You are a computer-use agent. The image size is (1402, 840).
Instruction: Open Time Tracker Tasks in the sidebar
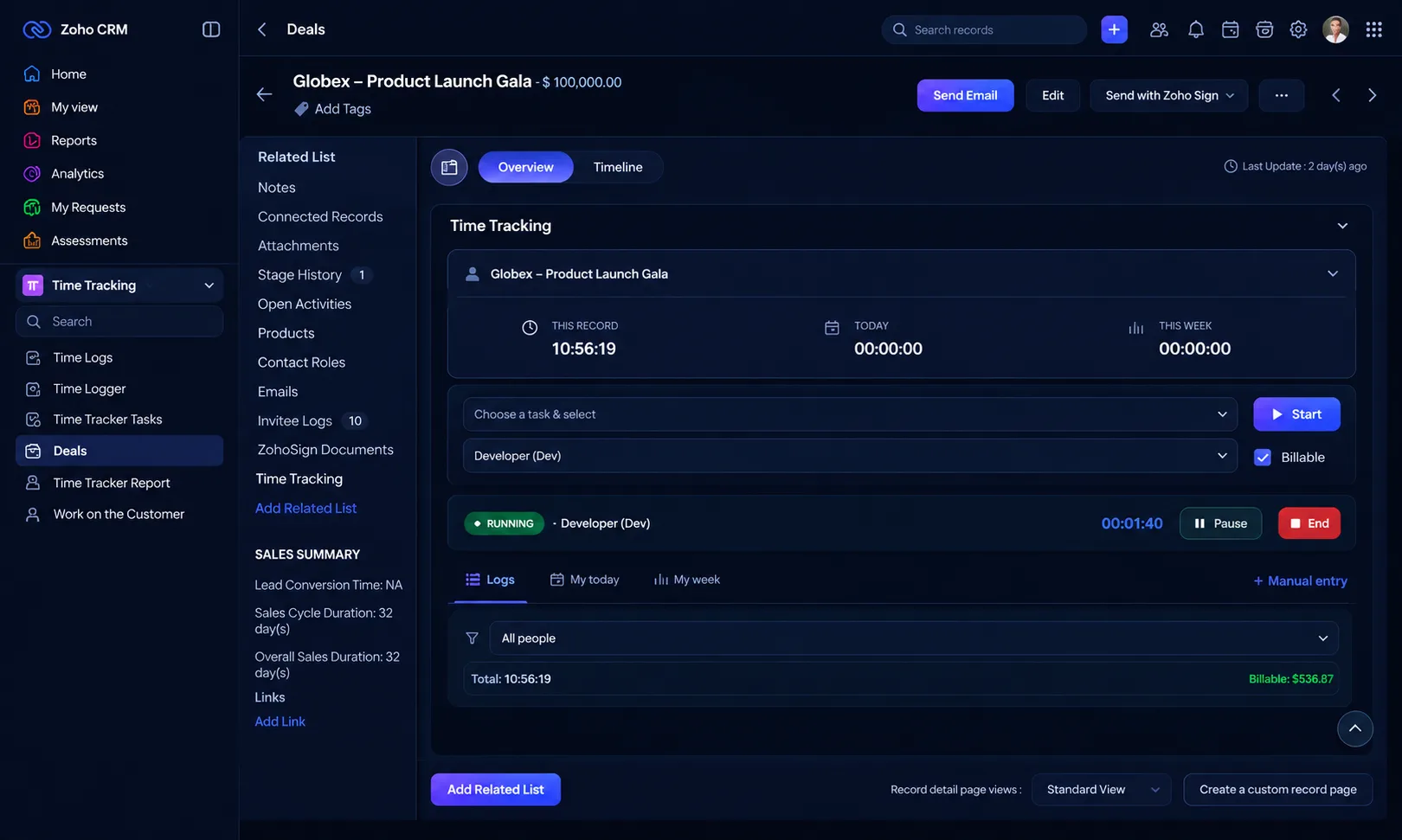tap(107, 420)
